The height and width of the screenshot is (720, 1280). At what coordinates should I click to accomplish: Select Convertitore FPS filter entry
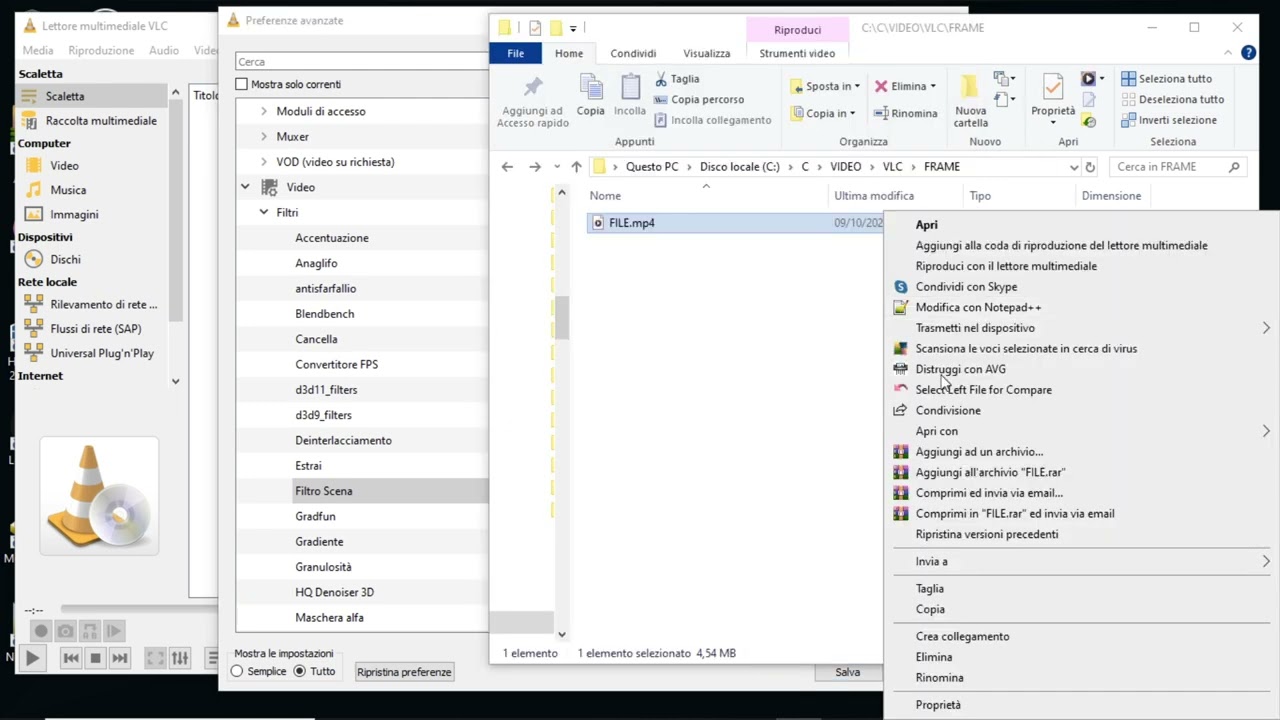pos(336,364)
